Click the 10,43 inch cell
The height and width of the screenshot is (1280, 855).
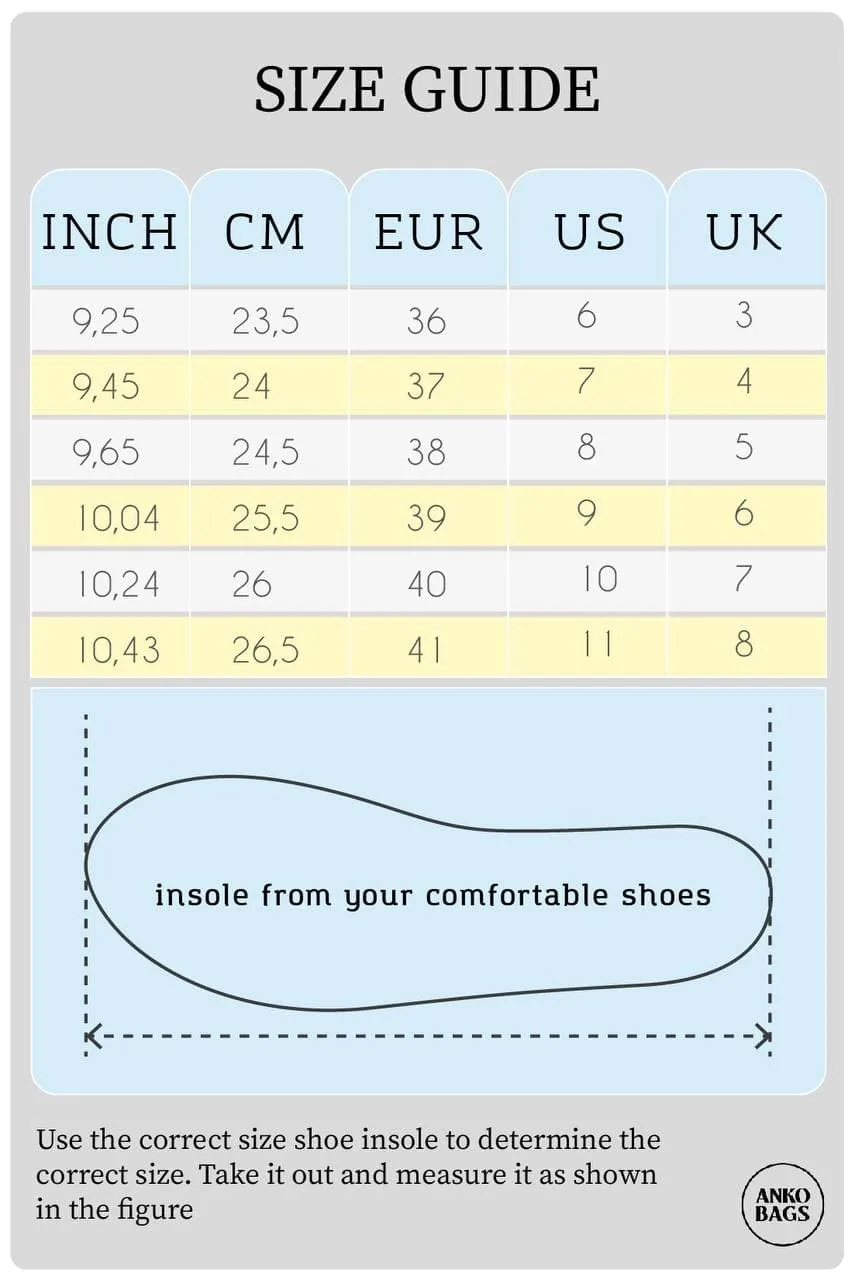[119, 651]
